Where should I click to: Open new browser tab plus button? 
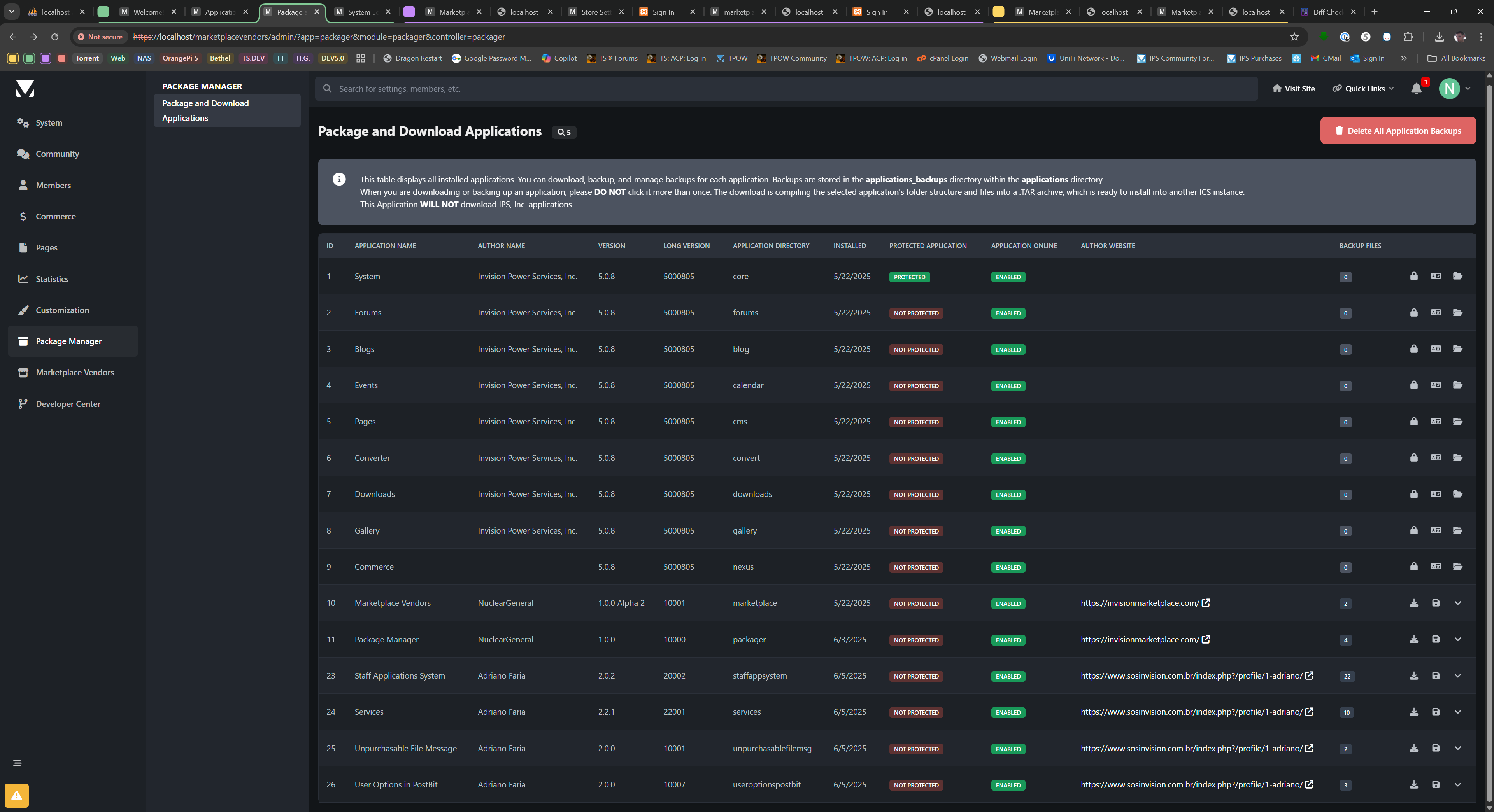(x=1374, y=12)
